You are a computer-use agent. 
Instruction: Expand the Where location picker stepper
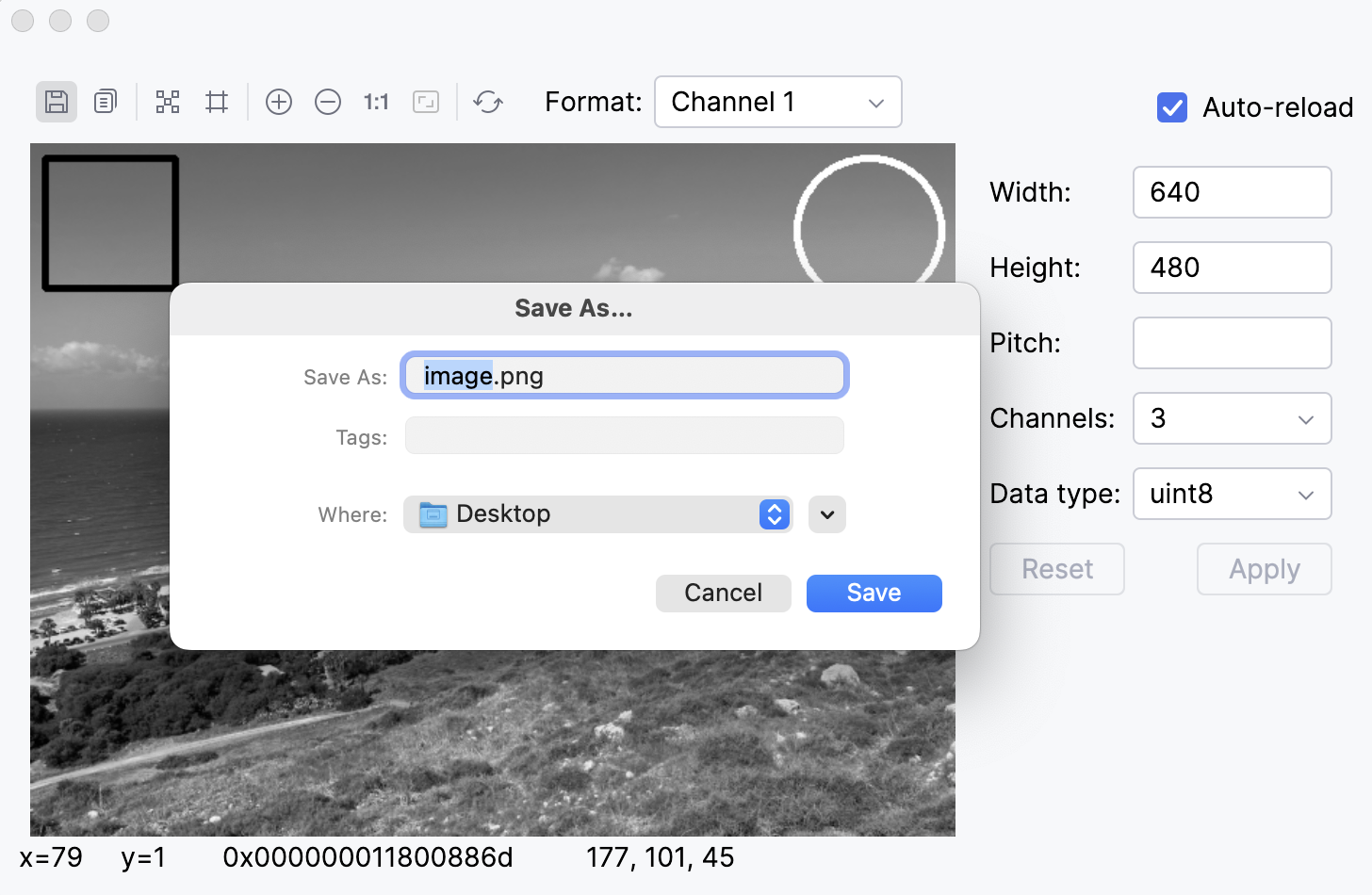pyautogui.click(x=773, y=514)
